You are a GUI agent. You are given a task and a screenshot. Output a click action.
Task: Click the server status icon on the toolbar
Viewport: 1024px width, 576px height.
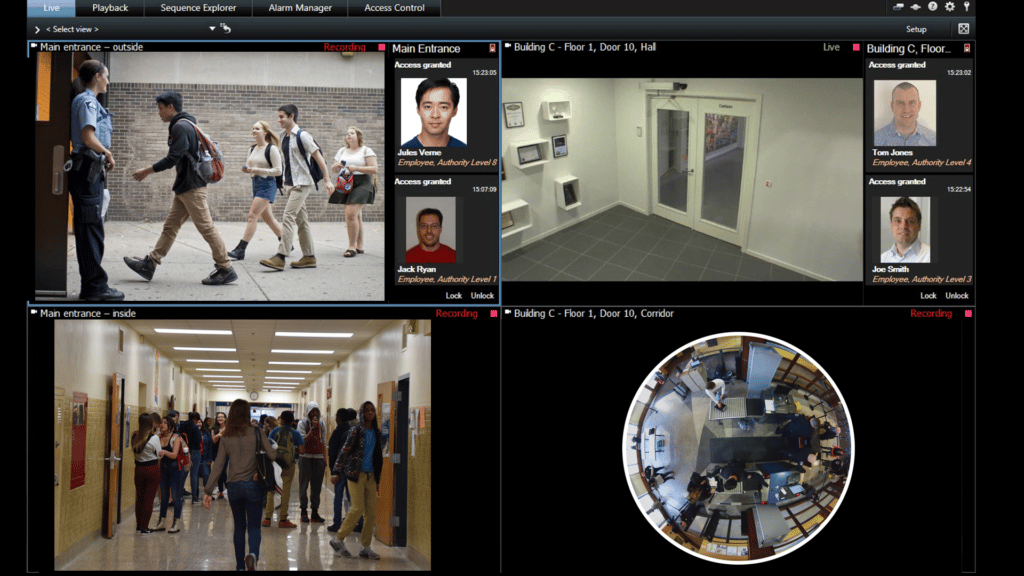[x=915, y=7]
